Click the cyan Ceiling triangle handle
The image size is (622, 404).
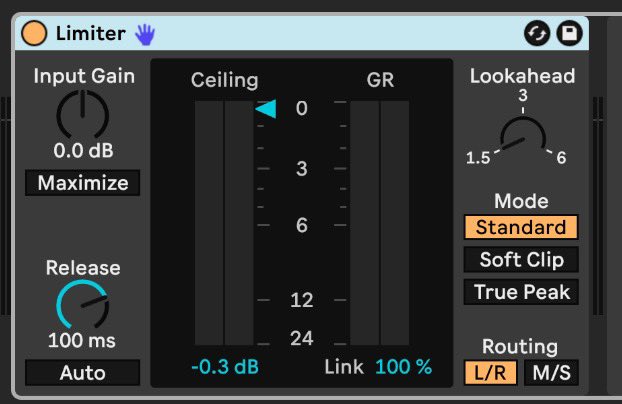click(266, 109)
